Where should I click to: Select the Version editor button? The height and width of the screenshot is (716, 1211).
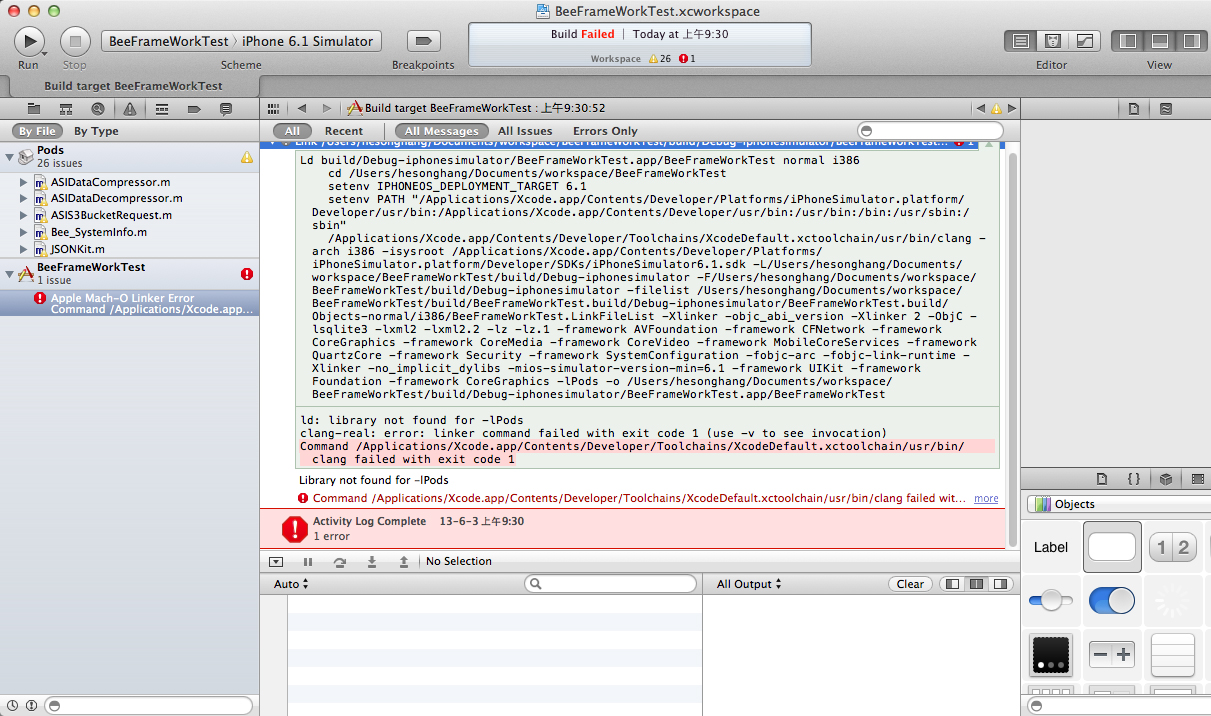coord(1085,41)
